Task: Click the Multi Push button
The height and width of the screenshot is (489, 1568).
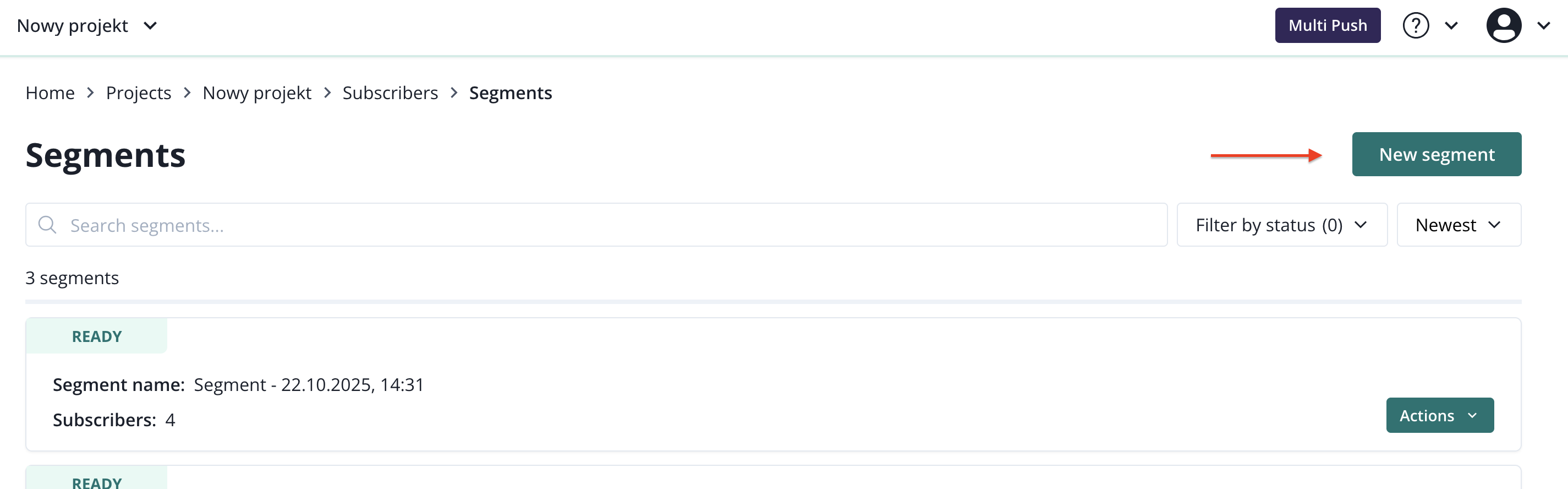Action: click(x=1327, y=25)
